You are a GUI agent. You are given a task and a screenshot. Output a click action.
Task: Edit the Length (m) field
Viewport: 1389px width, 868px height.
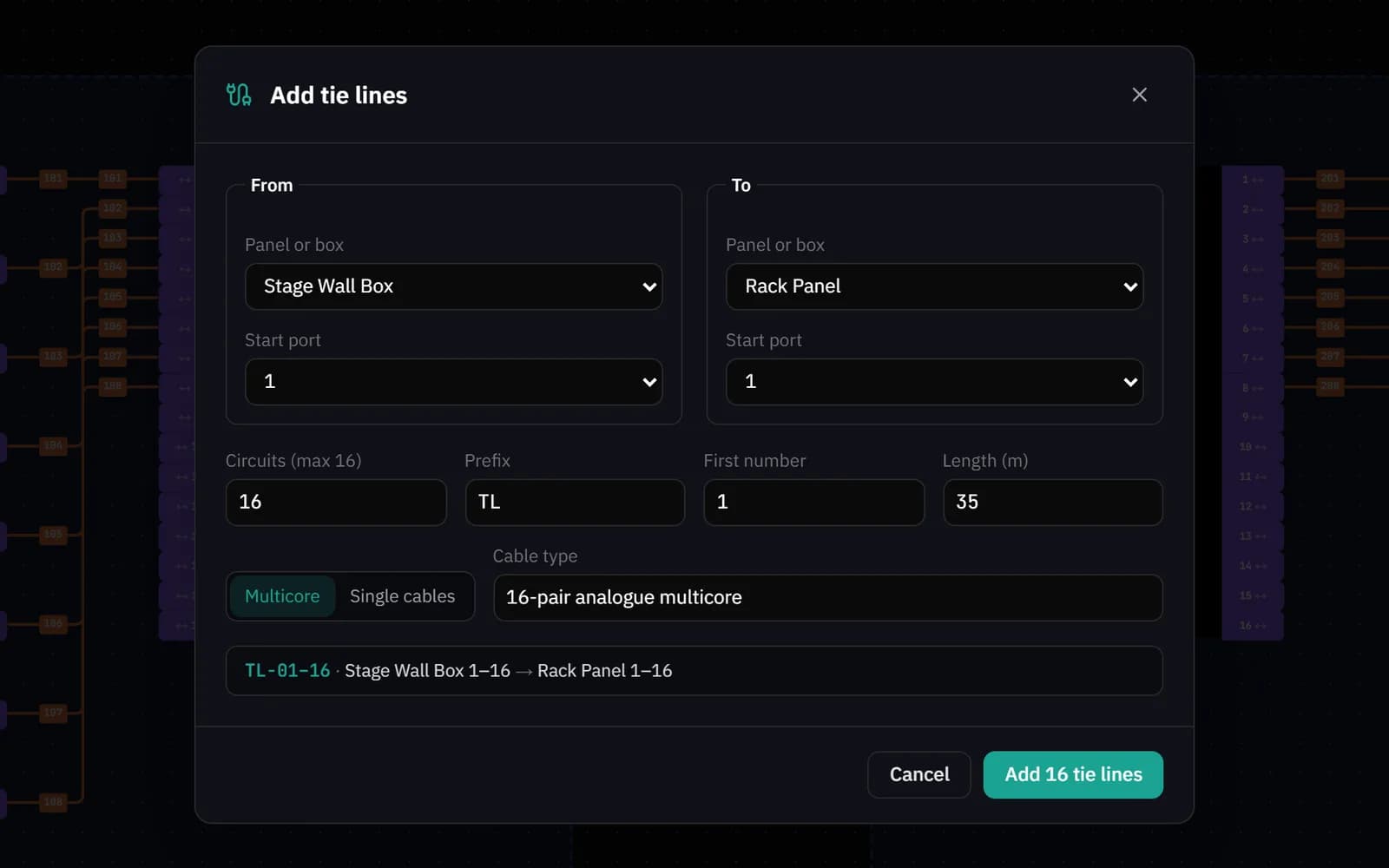[x=1052, y=502]
